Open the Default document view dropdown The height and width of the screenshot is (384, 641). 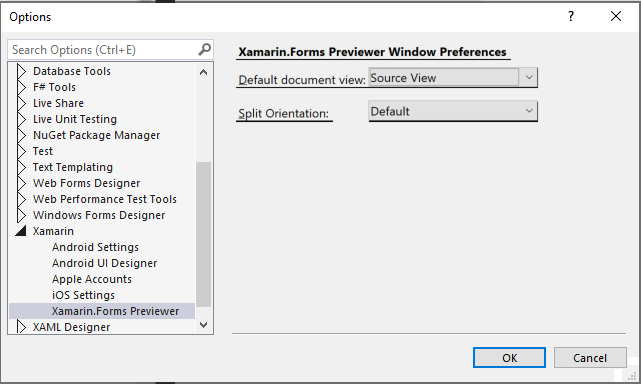click(x=453, y=77)
